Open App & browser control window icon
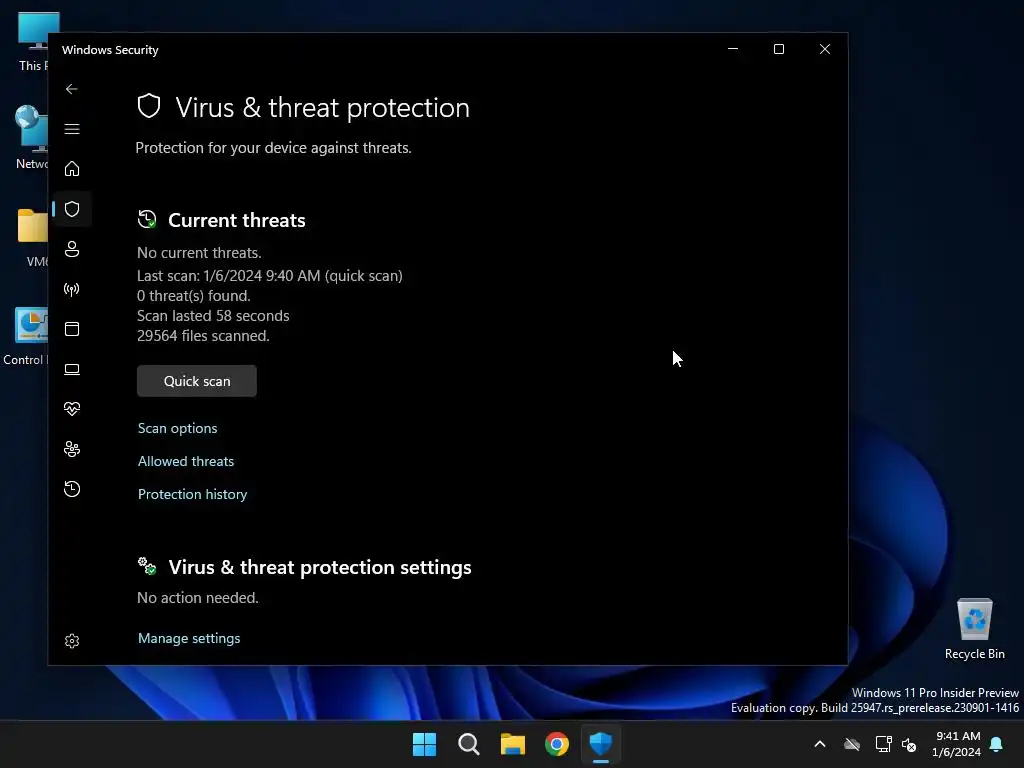The image size is (1024, 768). [72, 328]
